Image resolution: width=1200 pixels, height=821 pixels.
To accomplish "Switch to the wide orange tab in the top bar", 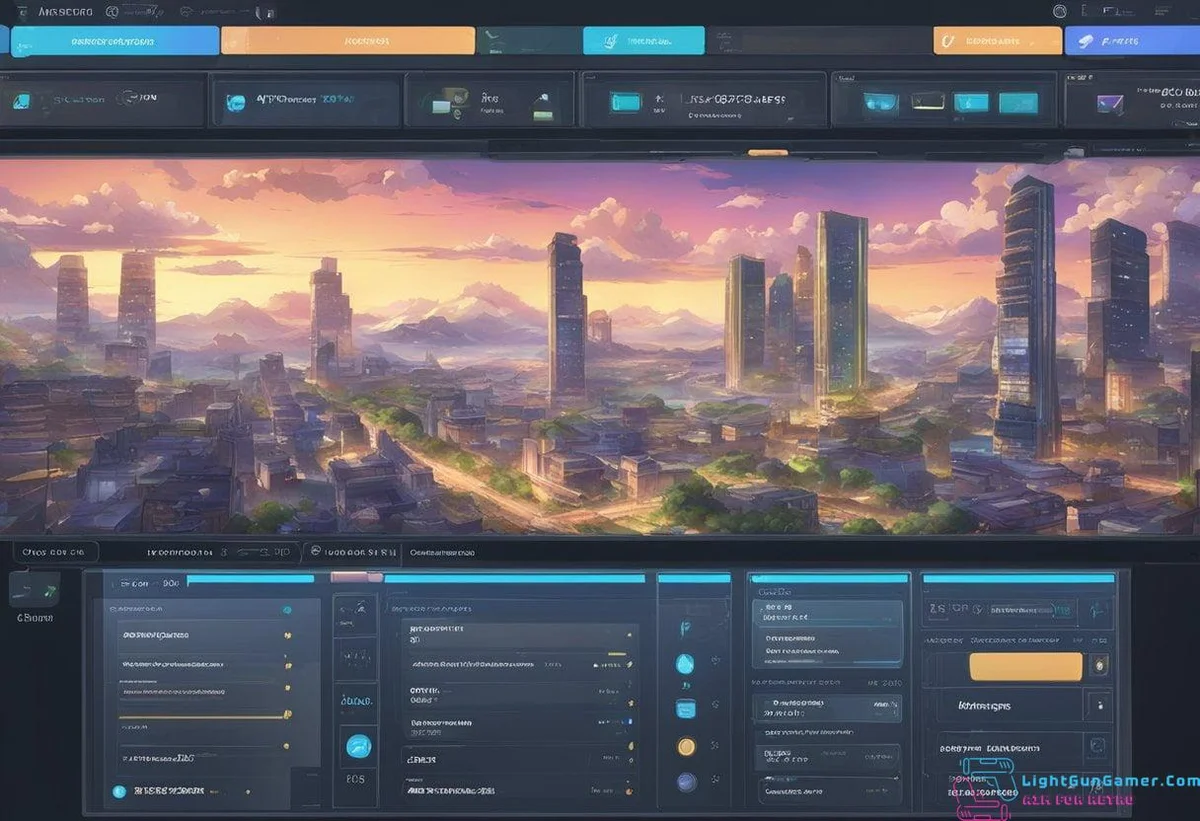I will (x=347, y=41).
